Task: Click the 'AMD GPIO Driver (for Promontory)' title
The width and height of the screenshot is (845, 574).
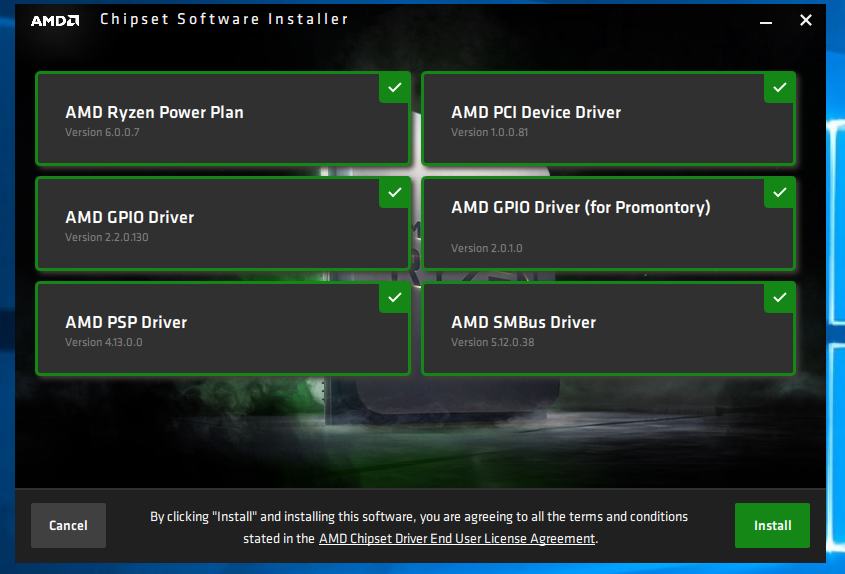Action: tap(581, 208)
